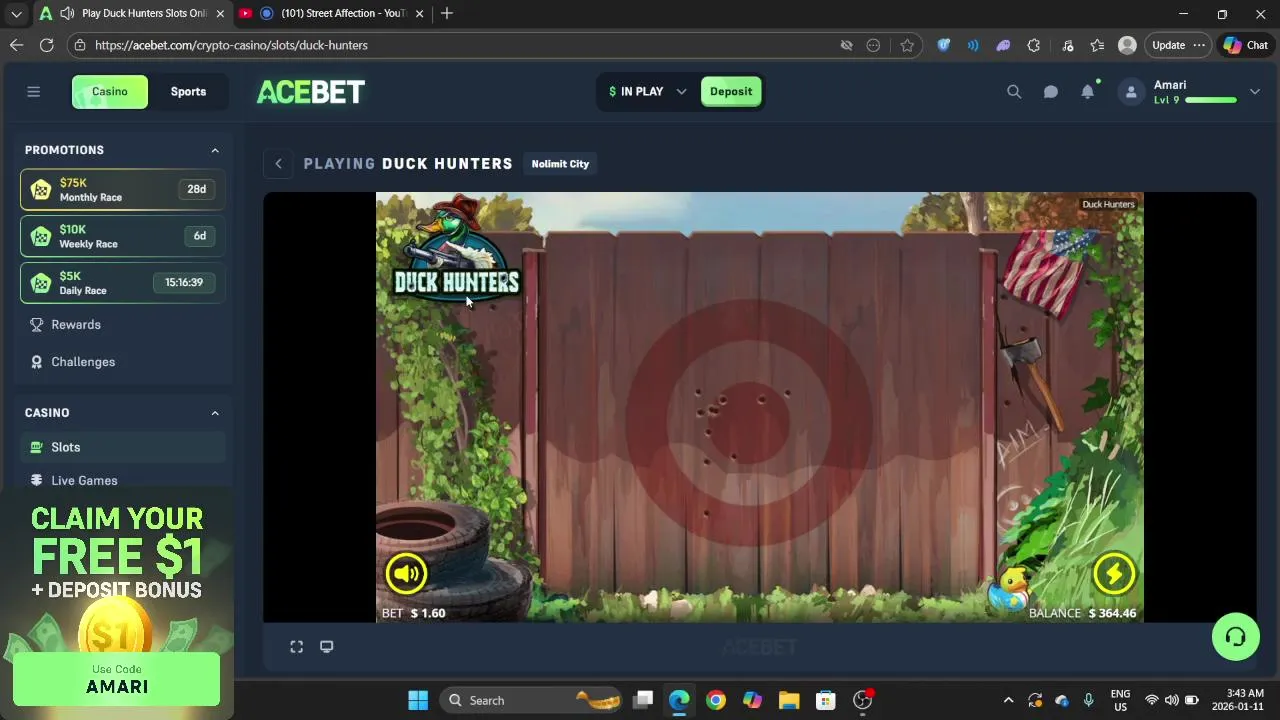Enter fullscreen for the game frame
1280x720 pixels.
(x=297, y=647)
